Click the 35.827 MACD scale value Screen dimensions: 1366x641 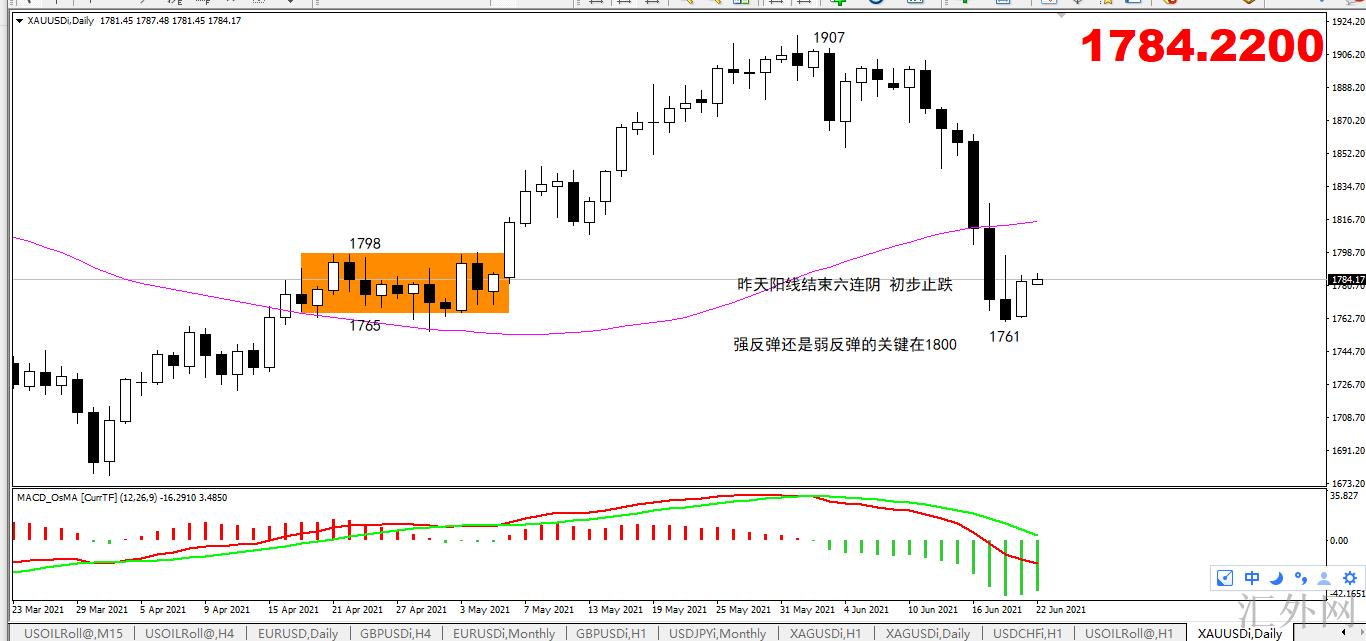[1346, 496]
